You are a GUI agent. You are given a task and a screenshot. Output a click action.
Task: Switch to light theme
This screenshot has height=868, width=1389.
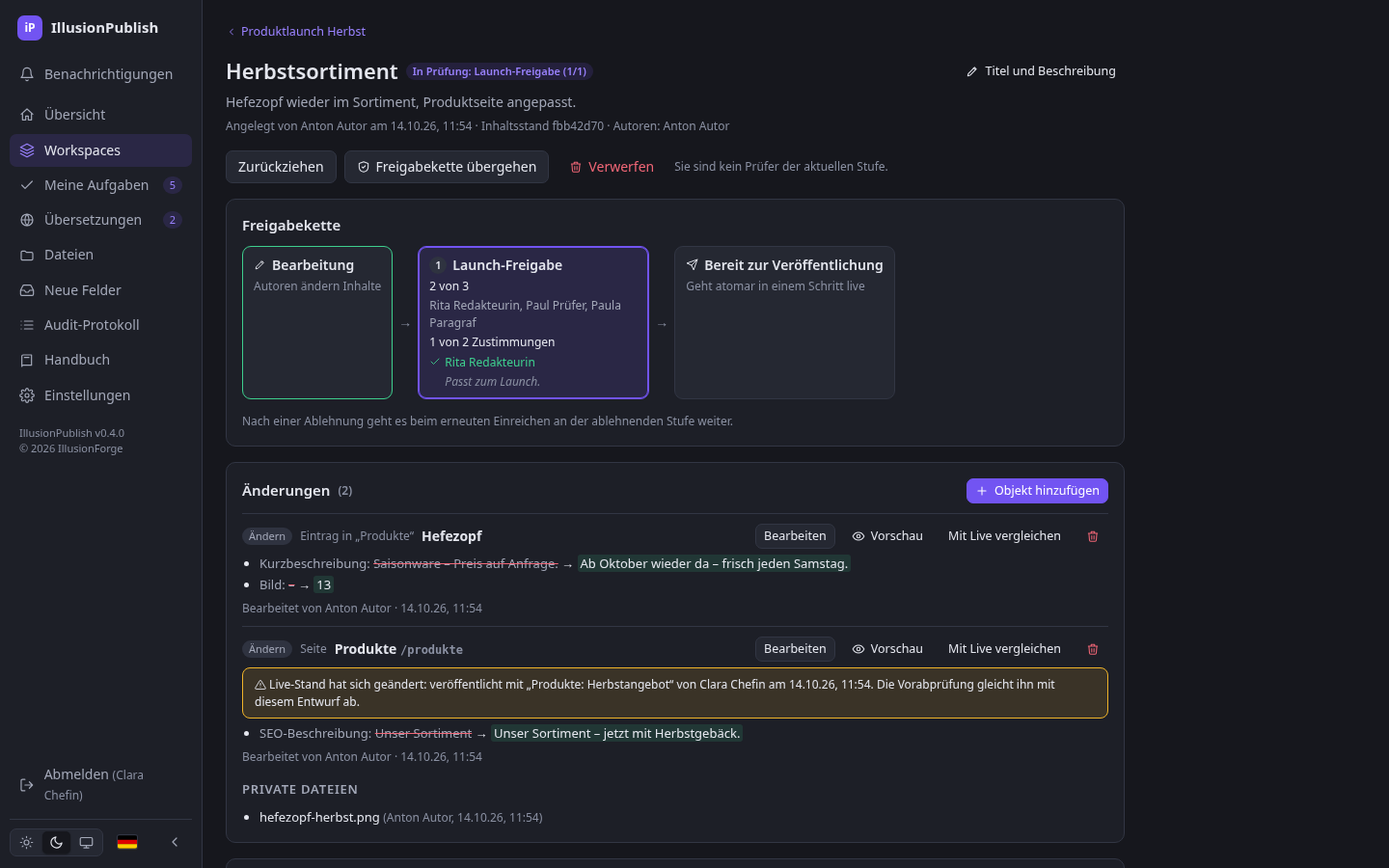coord(26,842)
